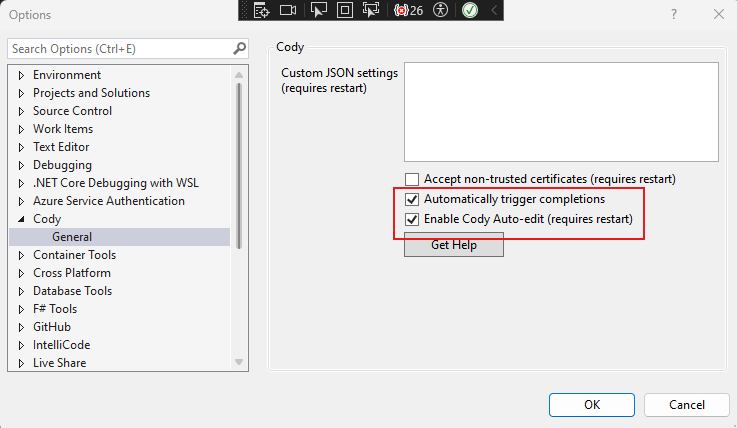Screen dimensions: 737x428
Task: Expand Container Tools node arrow
Action: tap(21, 255)
